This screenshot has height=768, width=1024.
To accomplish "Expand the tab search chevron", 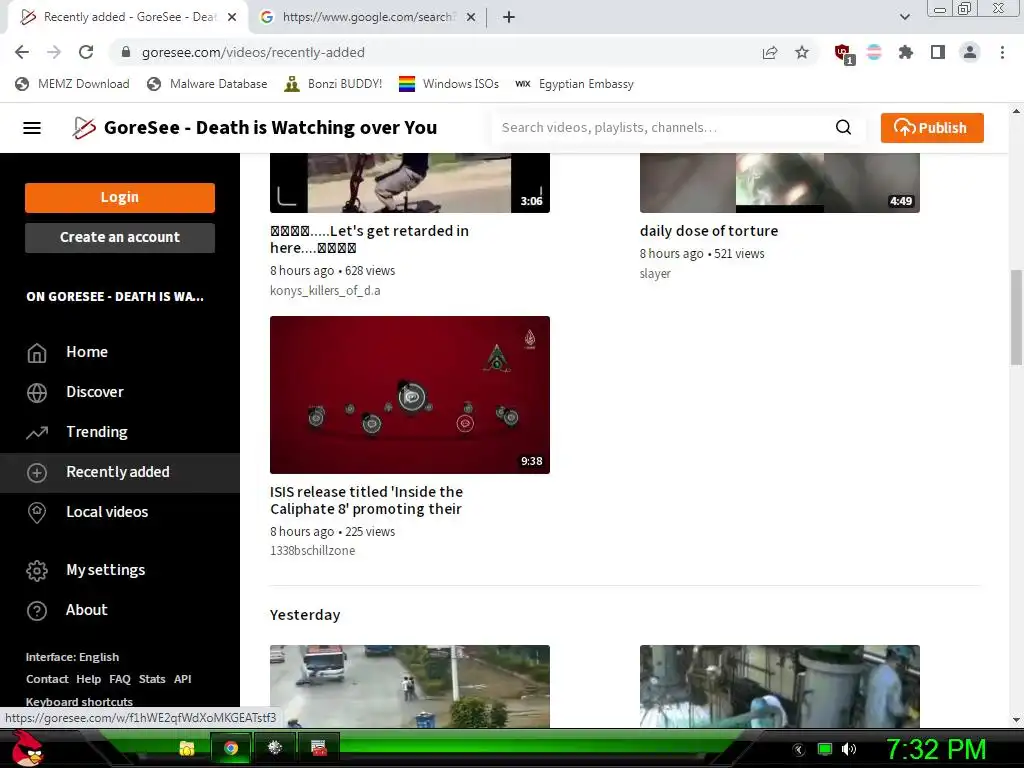I will [904, 18].
